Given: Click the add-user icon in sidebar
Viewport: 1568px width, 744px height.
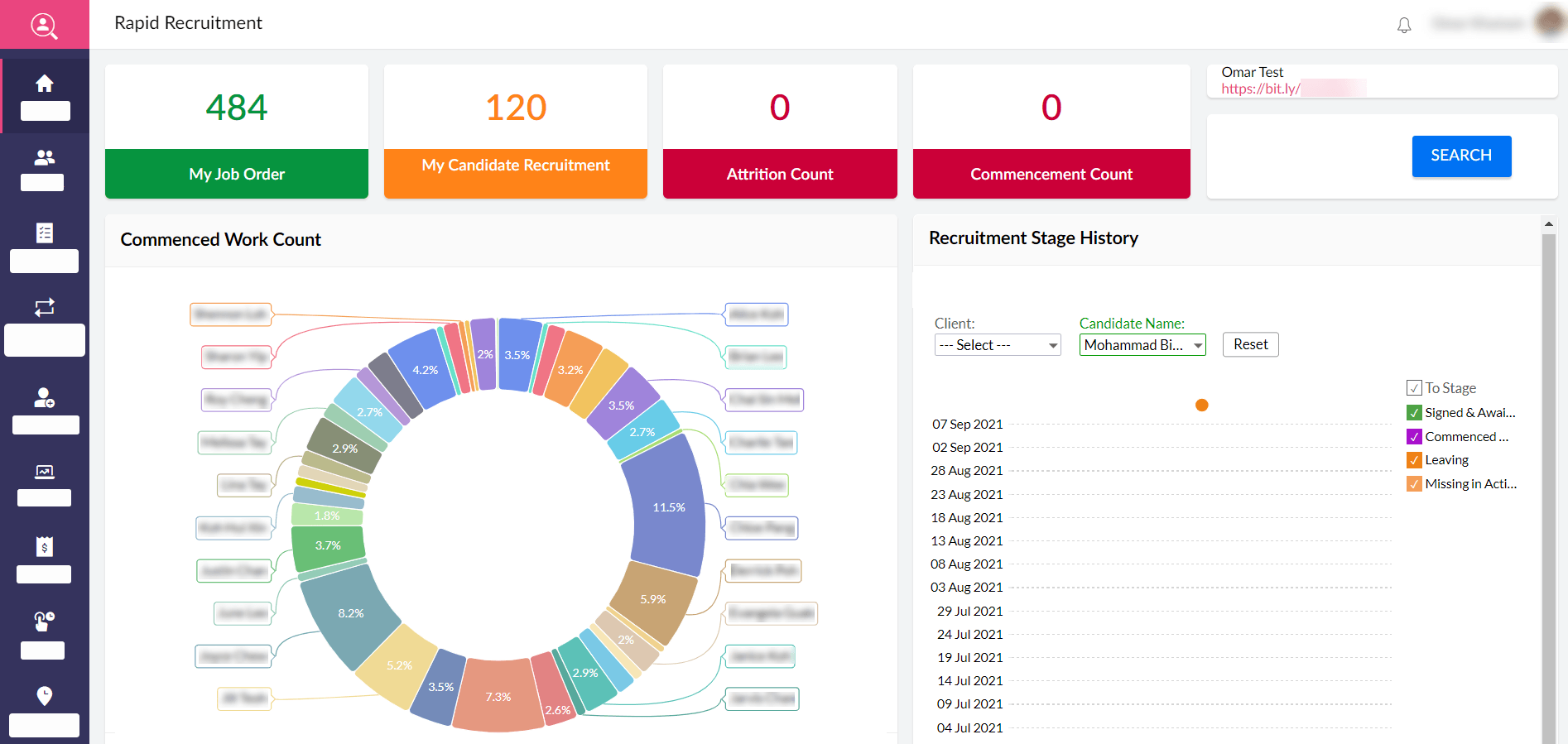Looking at the screenshot, I should coord(45,398).
